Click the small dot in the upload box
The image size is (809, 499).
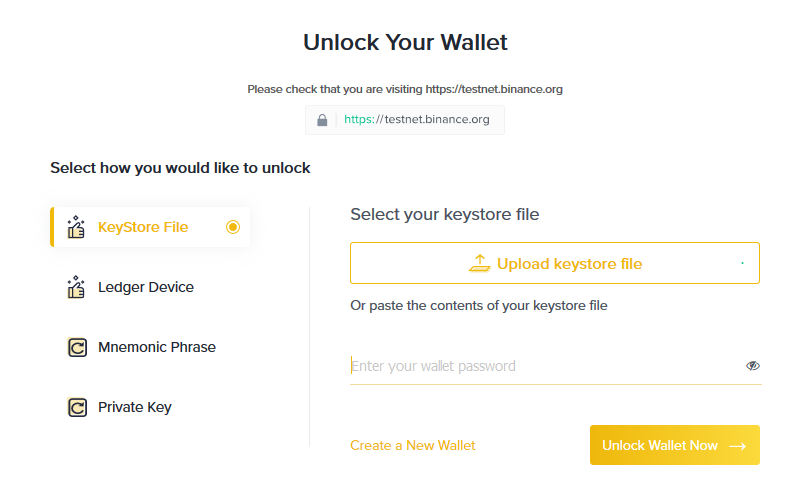742,263
